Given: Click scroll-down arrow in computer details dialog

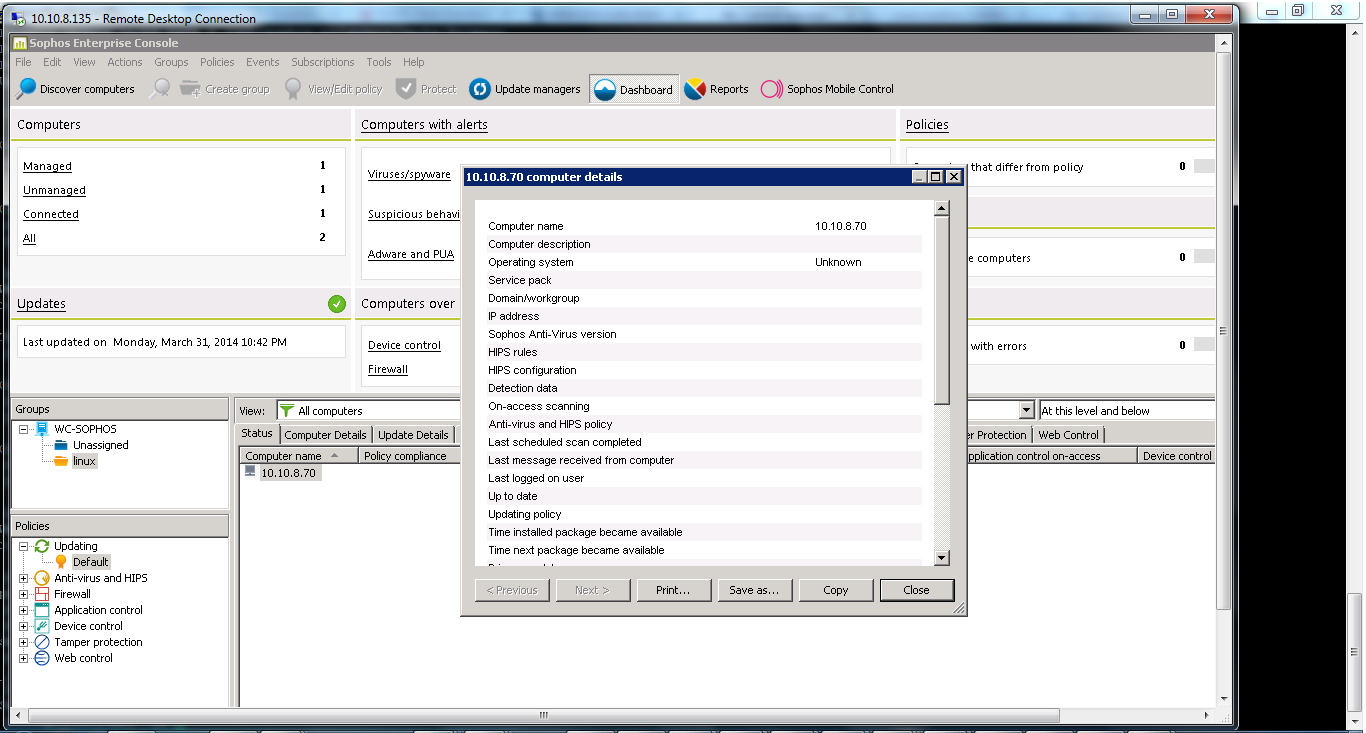Looking at the screenshot, I should tap(941, 557).
